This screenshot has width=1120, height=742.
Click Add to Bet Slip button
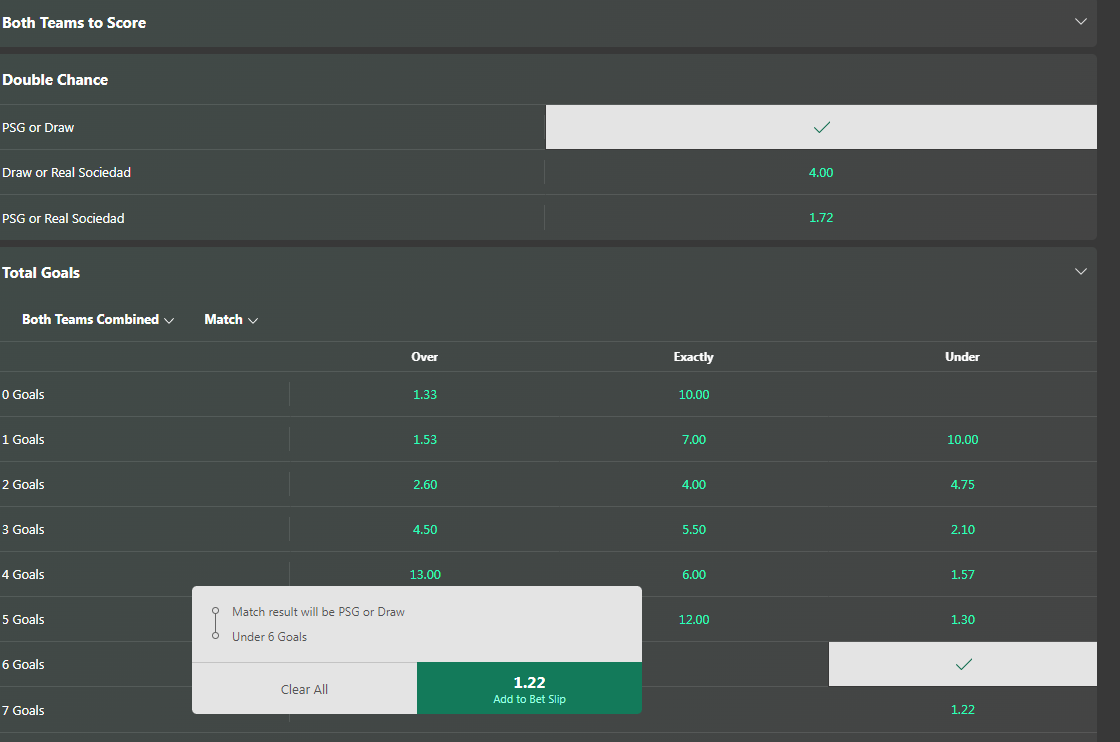[x=529, y=688]
